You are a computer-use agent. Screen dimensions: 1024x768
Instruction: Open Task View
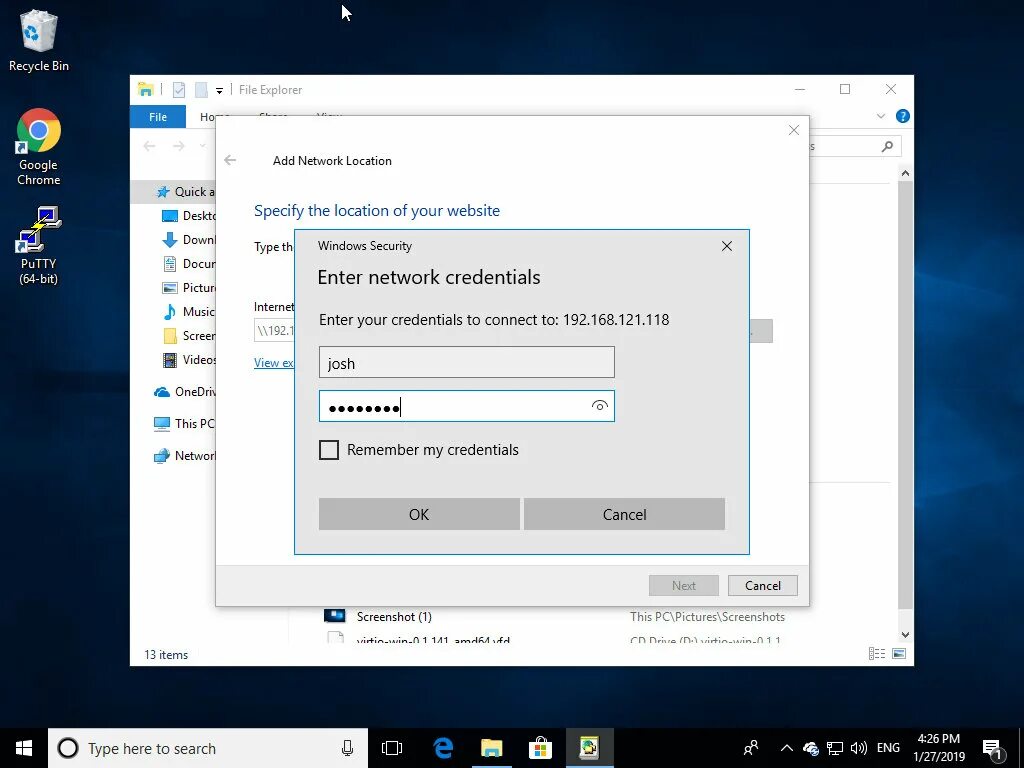[x=391, y=747]
